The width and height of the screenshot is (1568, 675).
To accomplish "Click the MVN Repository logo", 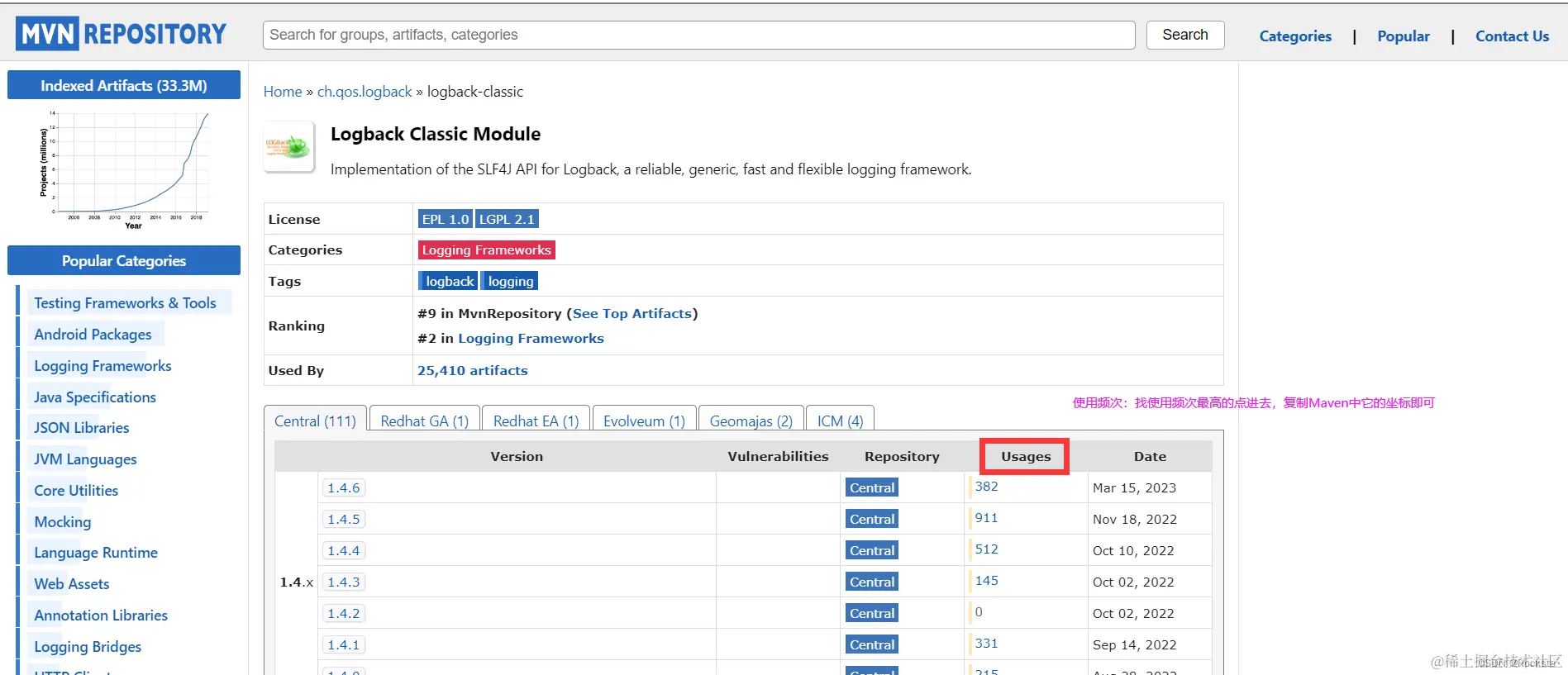I will [121, 34].
